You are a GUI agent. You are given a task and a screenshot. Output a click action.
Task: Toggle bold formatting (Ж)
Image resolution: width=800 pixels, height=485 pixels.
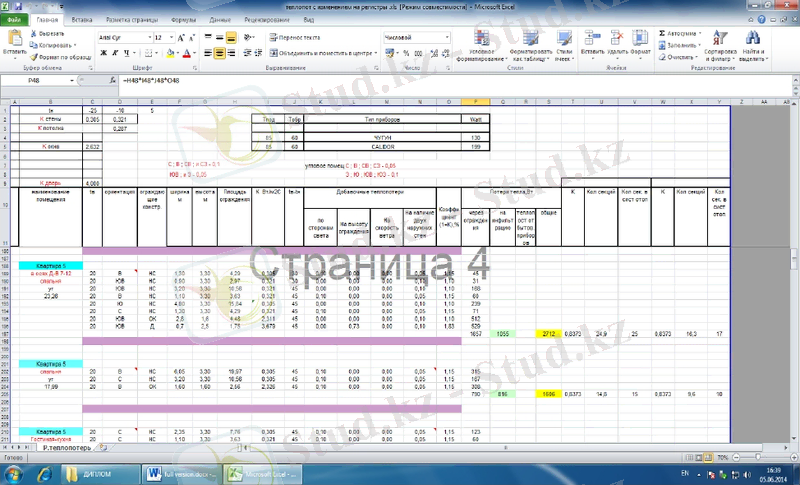pyautogui.click(x=103, y=54)
